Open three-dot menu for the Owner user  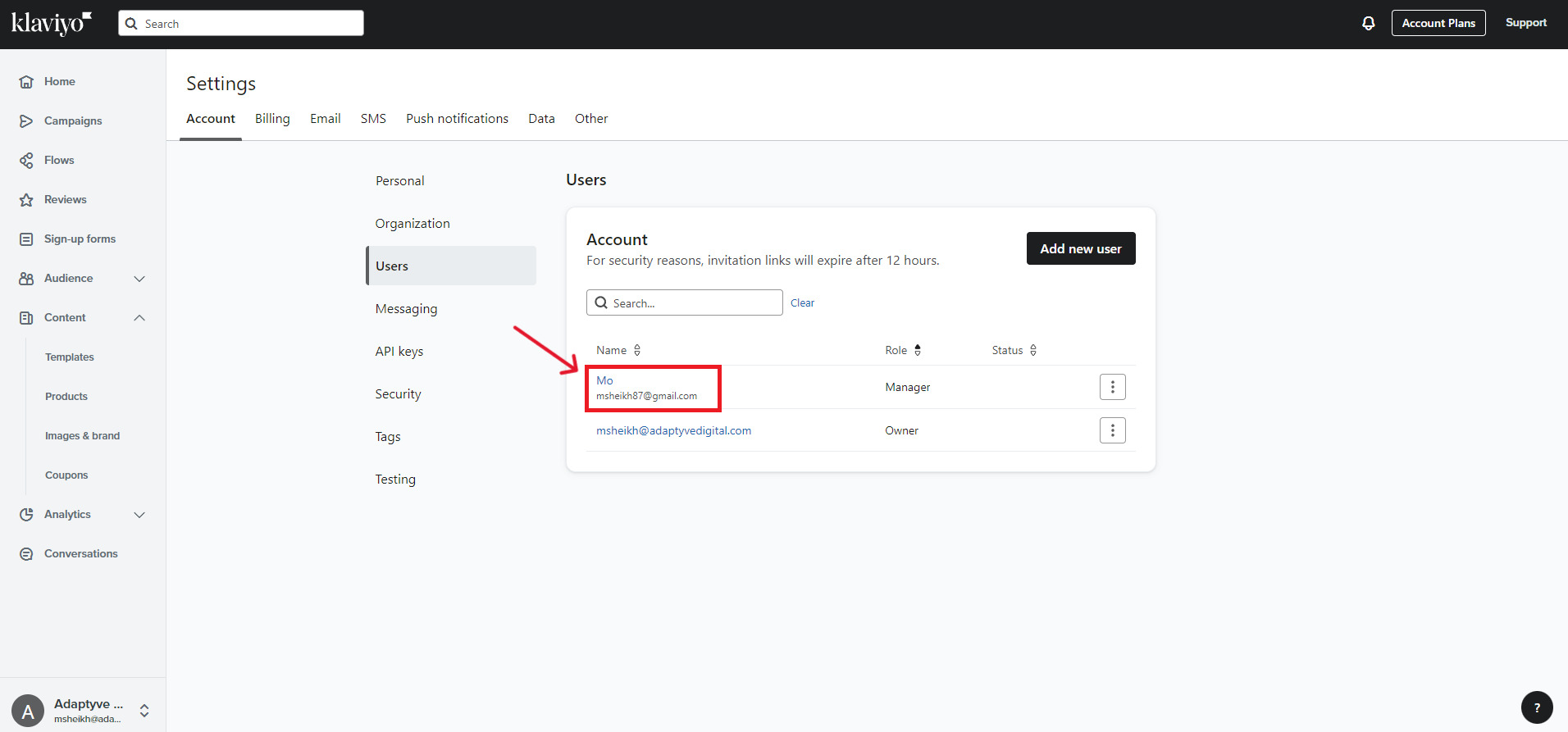pyautogui.click(x=1112, y=430)
